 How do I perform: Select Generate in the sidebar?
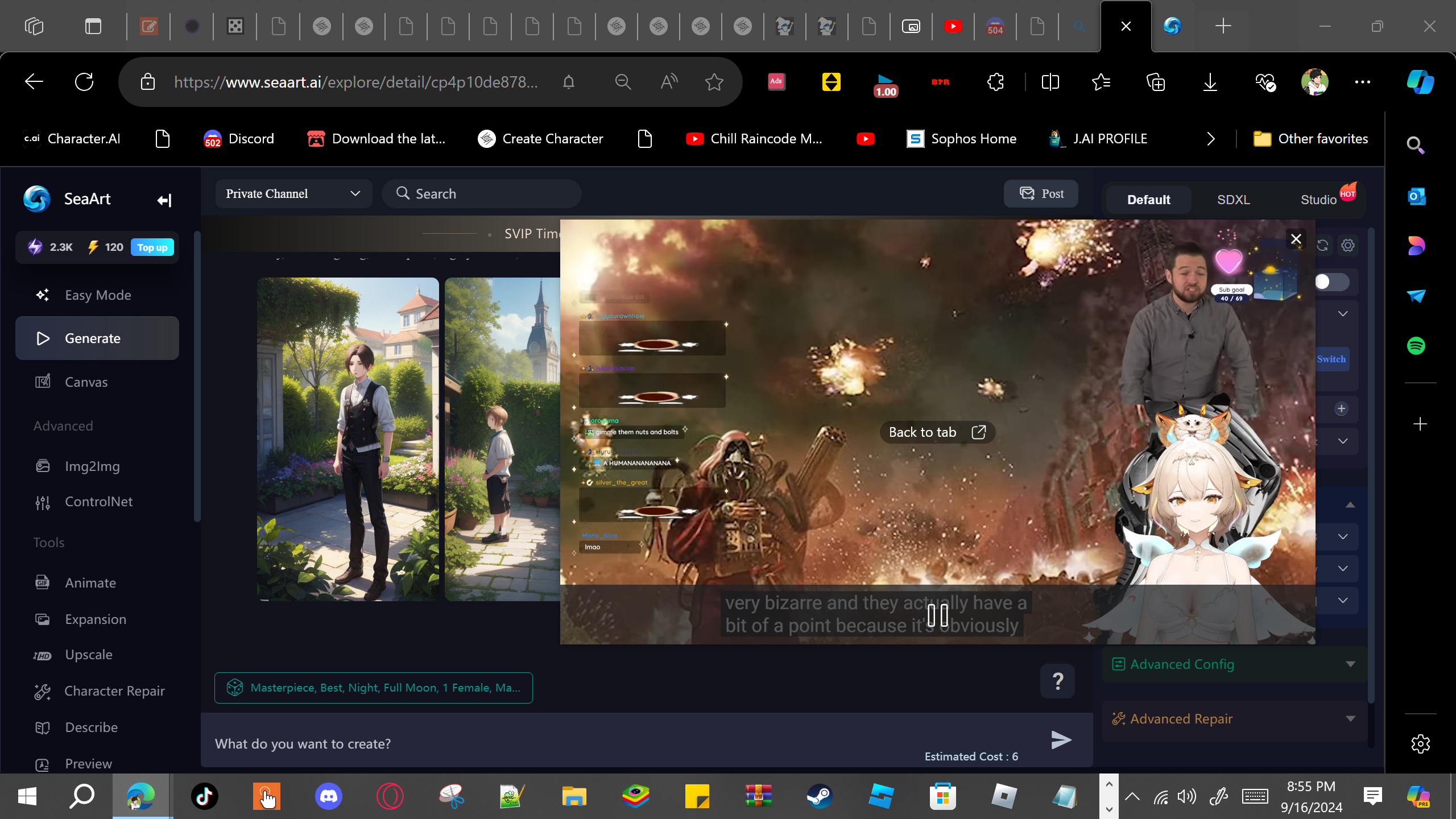pos(97,338)
